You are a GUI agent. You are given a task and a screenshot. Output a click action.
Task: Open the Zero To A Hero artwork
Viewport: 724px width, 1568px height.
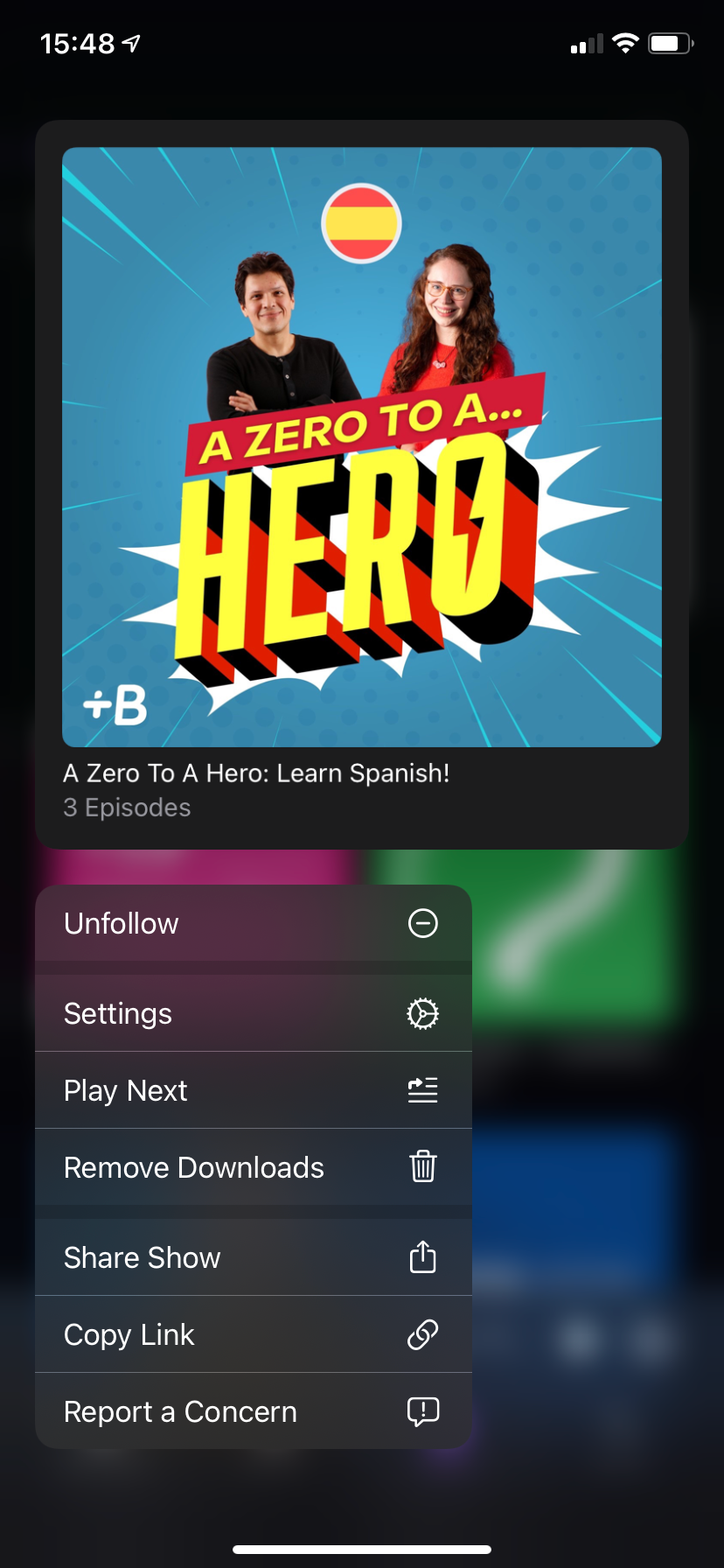[362, 447]
